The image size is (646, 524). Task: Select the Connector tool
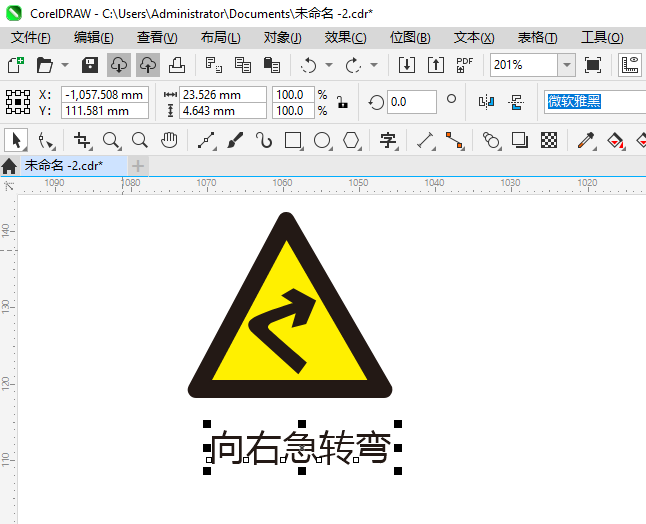pos(454,140)
